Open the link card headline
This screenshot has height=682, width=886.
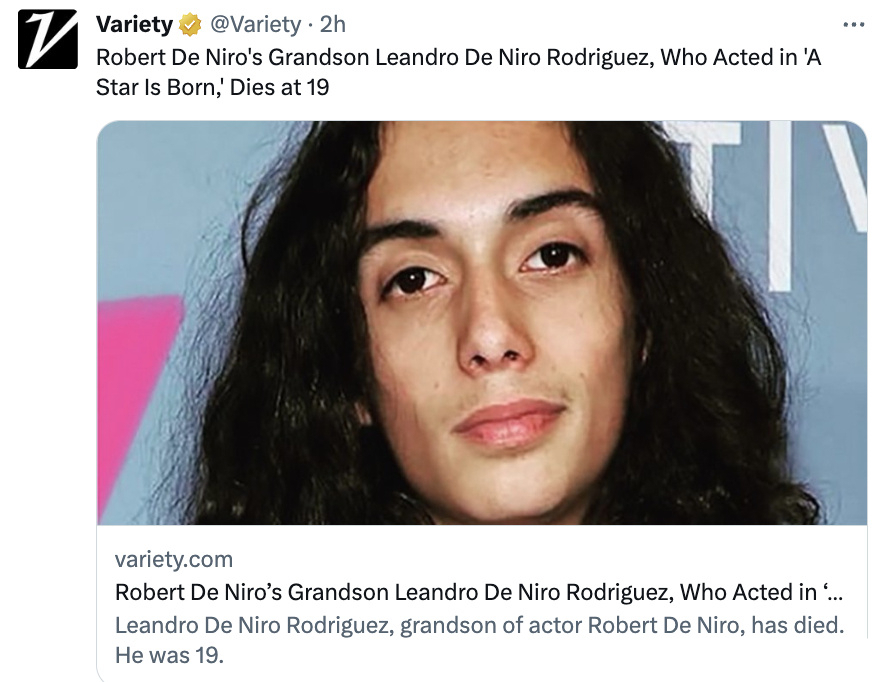(465, 592)
